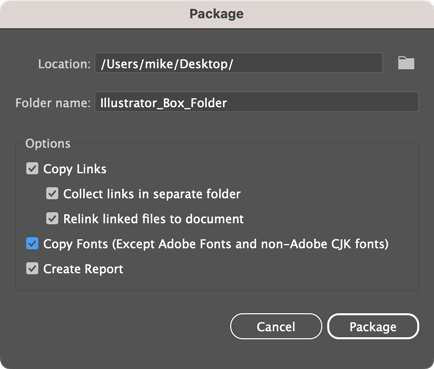Toggle Relink linked files to document

click(52, 218)
